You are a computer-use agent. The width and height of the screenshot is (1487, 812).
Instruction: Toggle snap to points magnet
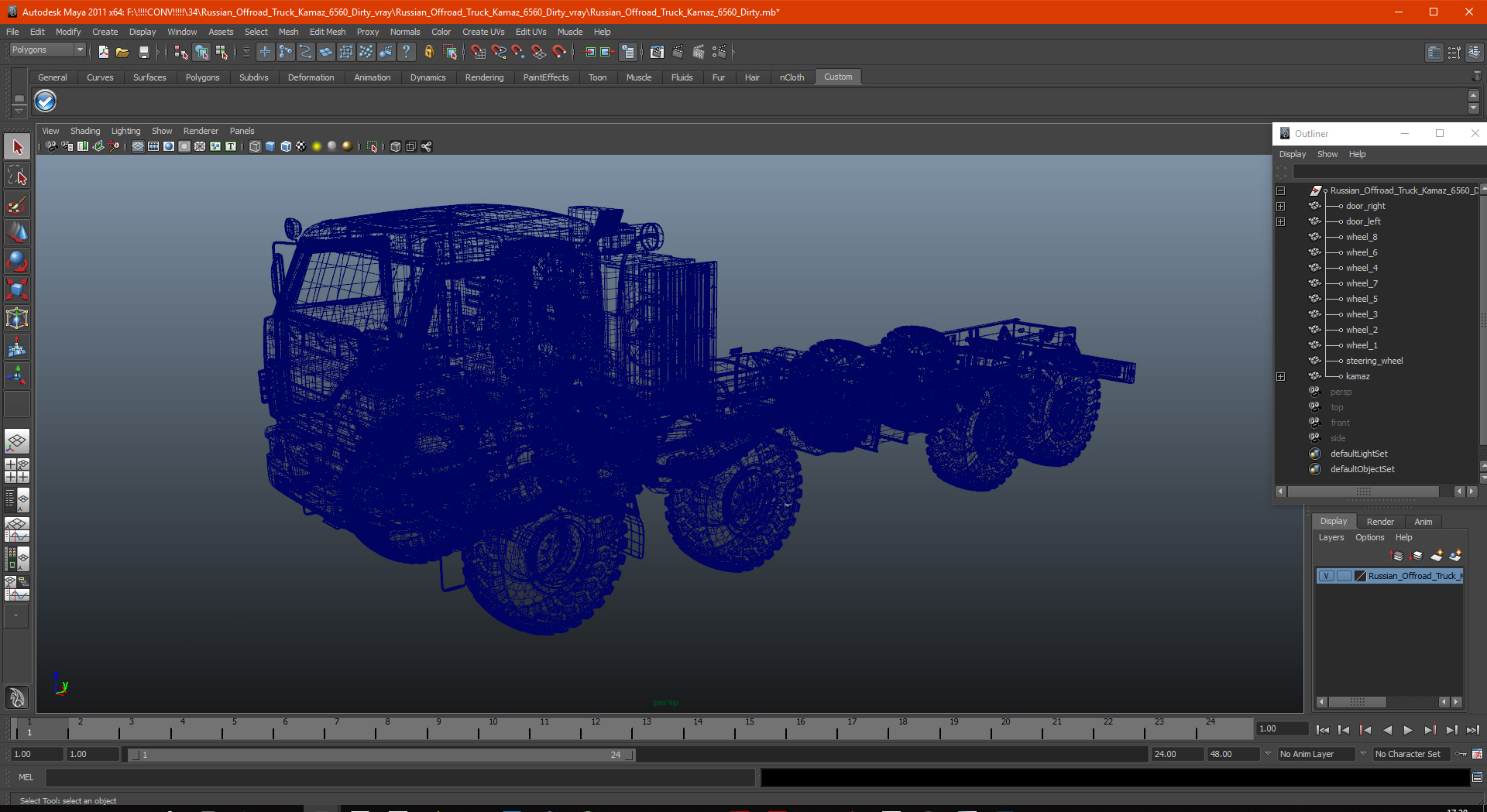point(518,52)
